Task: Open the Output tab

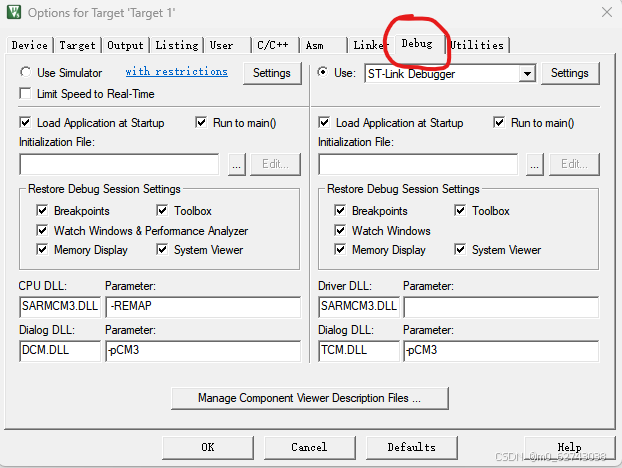Action: point(125,45)
